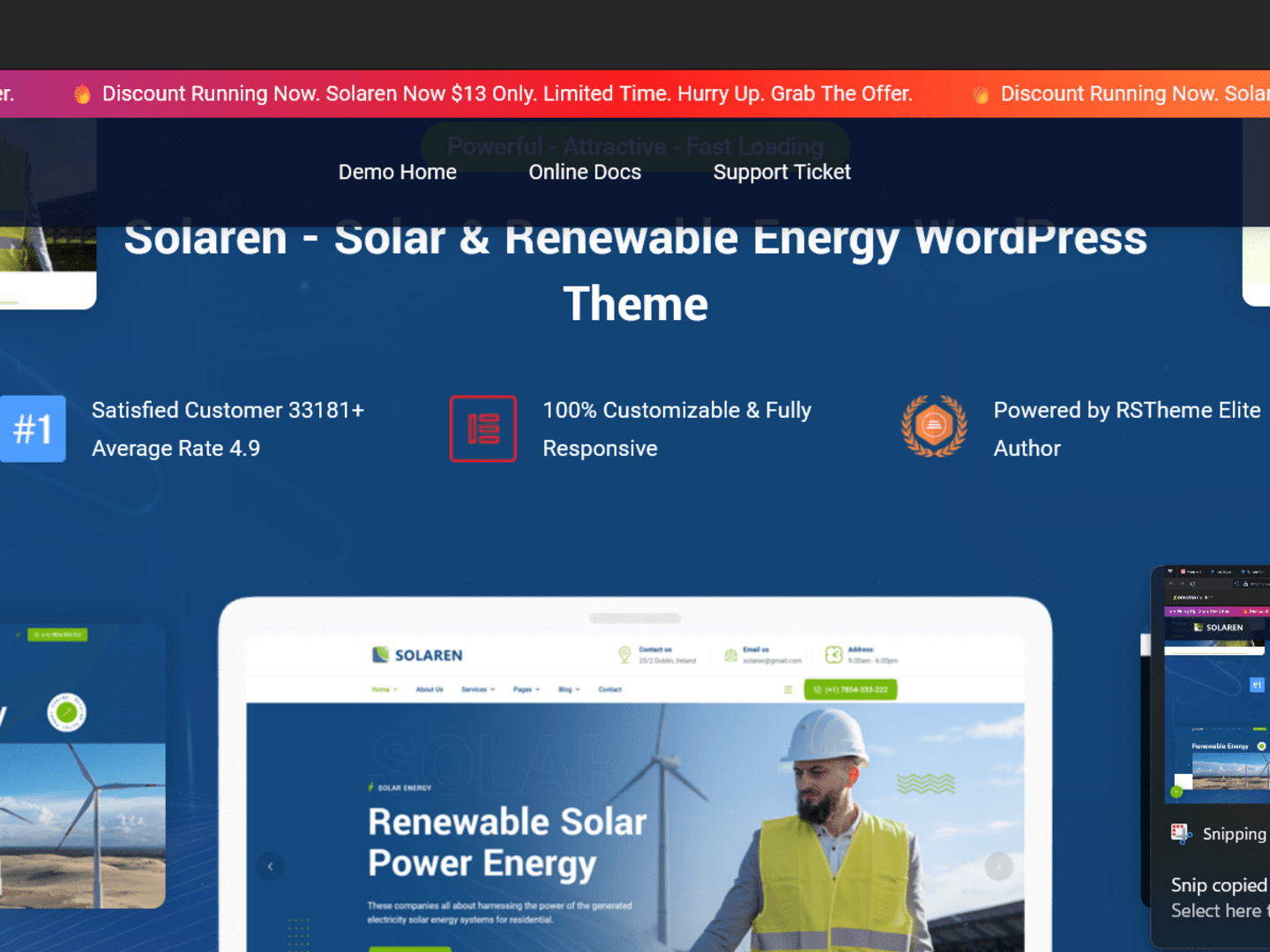Click the Email us envelope icon
The width and height of the screenshot is (1270, 952).
tap(730, 655)
